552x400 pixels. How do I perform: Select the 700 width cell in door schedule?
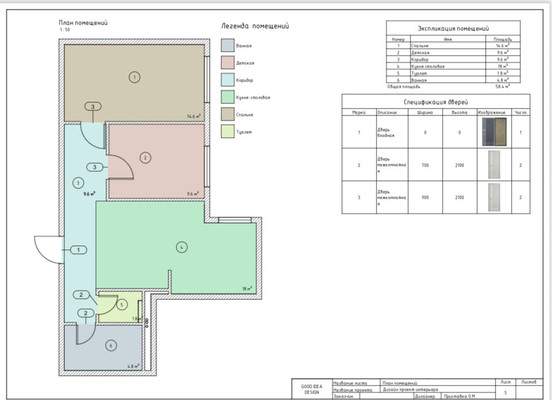coord(425,165)
